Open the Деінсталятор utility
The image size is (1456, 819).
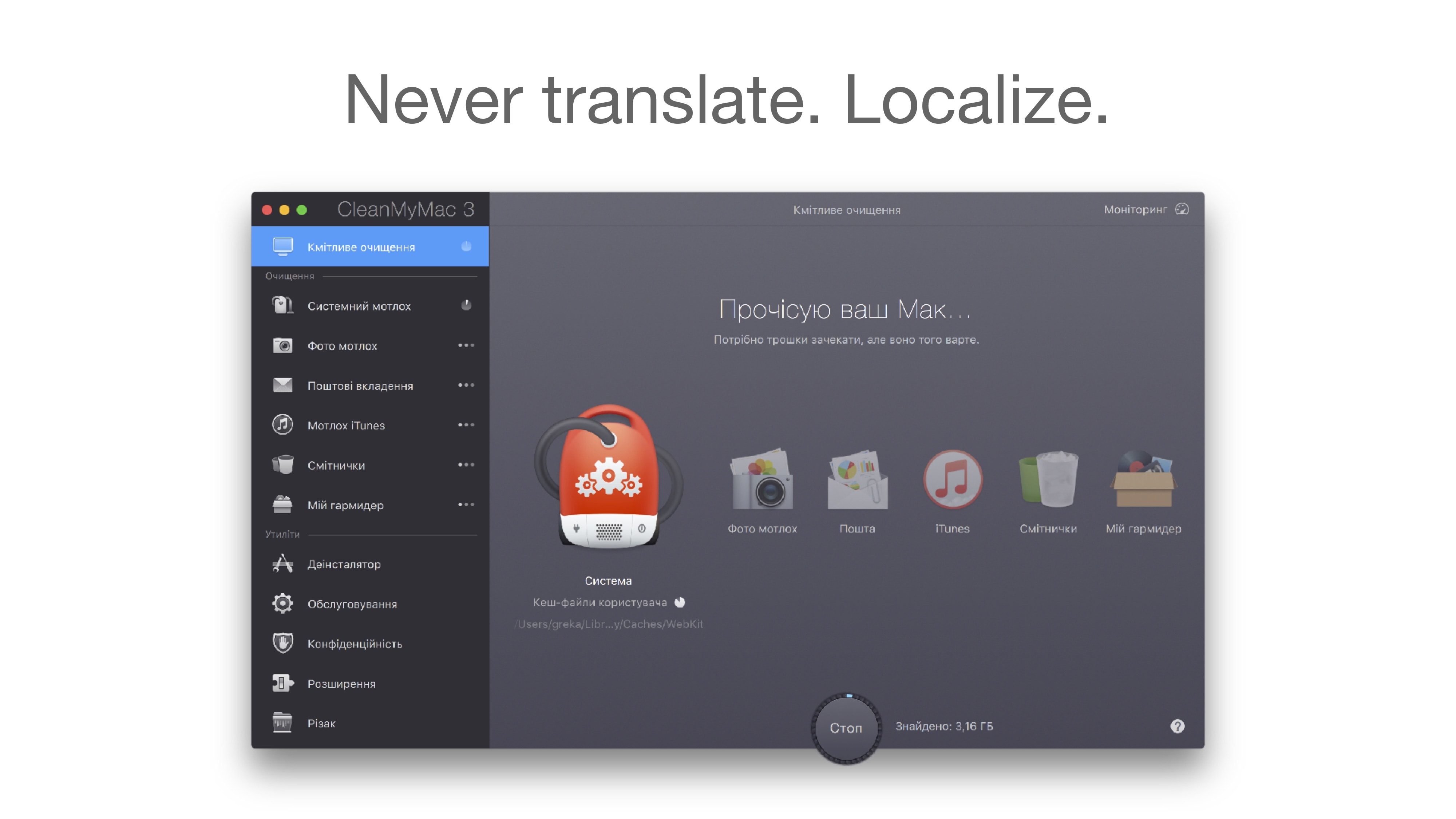point(370,564)
